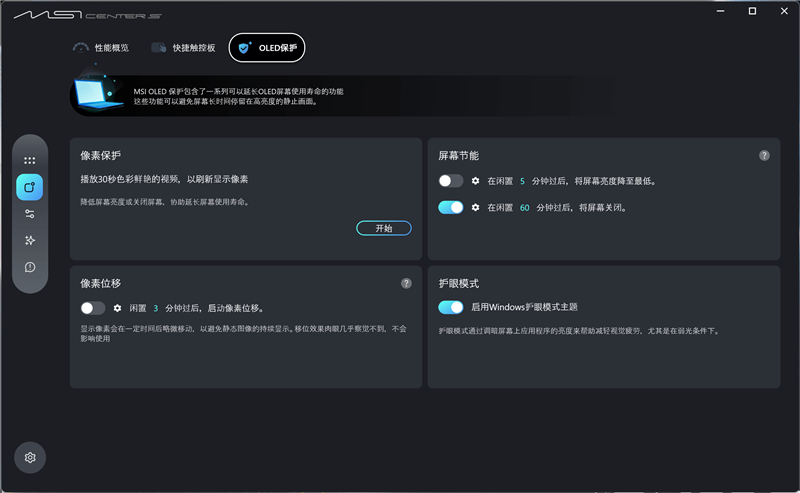
Task: Click the shield icon on OLED保护 tab
Action: coord(244,47)
